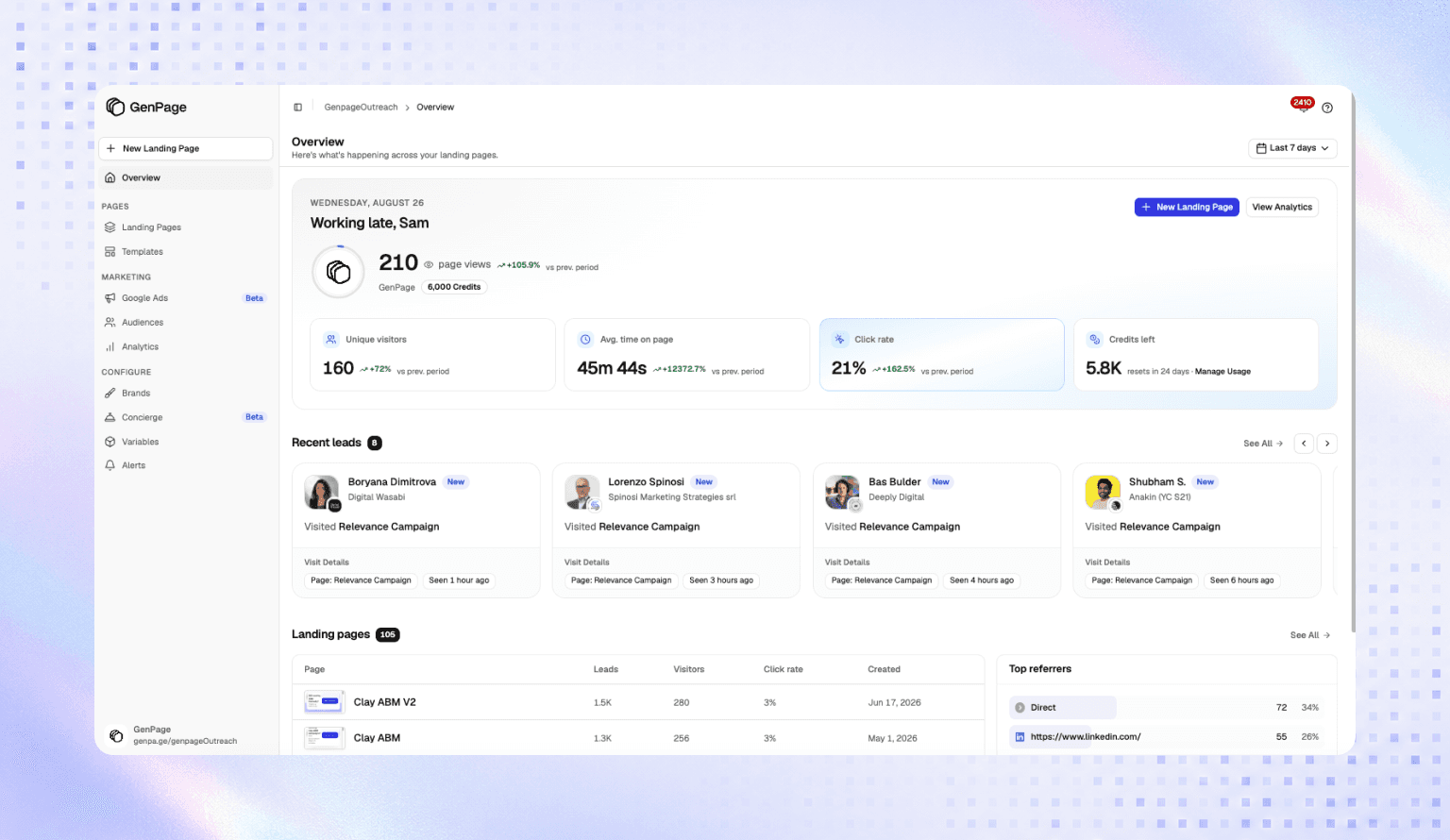Click the "Jun 17, 2026" created date
Screen dimensions: 1450x840
click(x=894, y=703)
